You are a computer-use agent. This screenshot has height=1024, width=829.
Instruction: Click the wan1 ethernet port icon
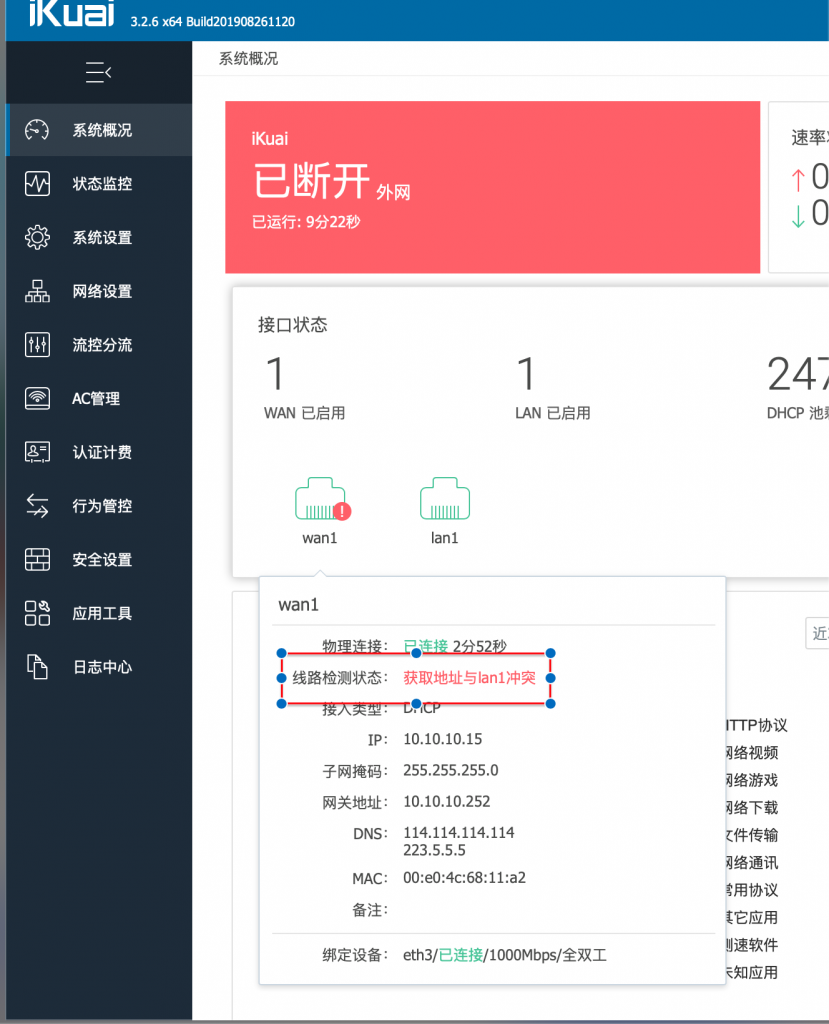[x=320, y=499]
